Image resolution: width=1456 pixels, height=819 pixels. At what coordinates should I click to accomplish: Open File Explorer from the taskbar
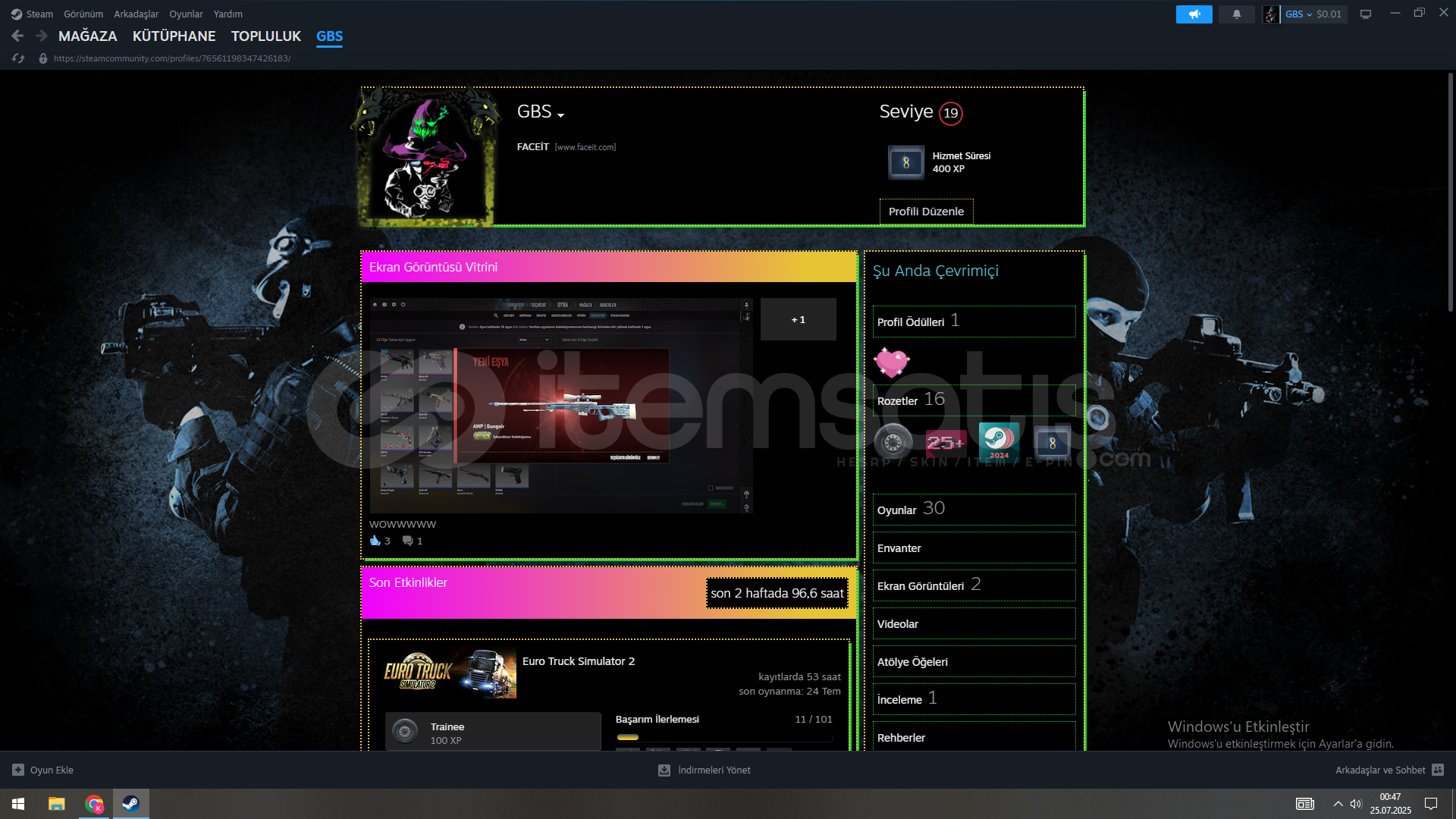tap(57, 804)
